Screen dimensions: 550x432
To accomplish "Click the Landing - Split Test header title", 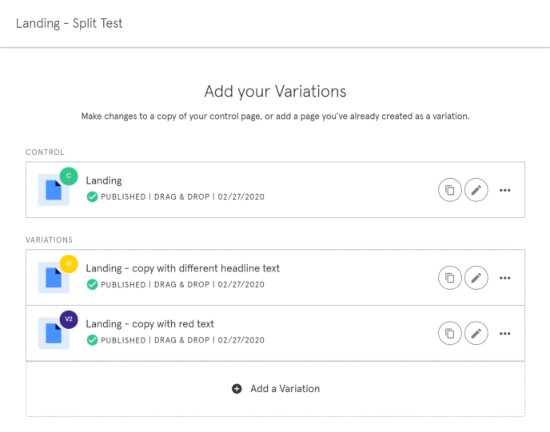I will tap(69, 23).
